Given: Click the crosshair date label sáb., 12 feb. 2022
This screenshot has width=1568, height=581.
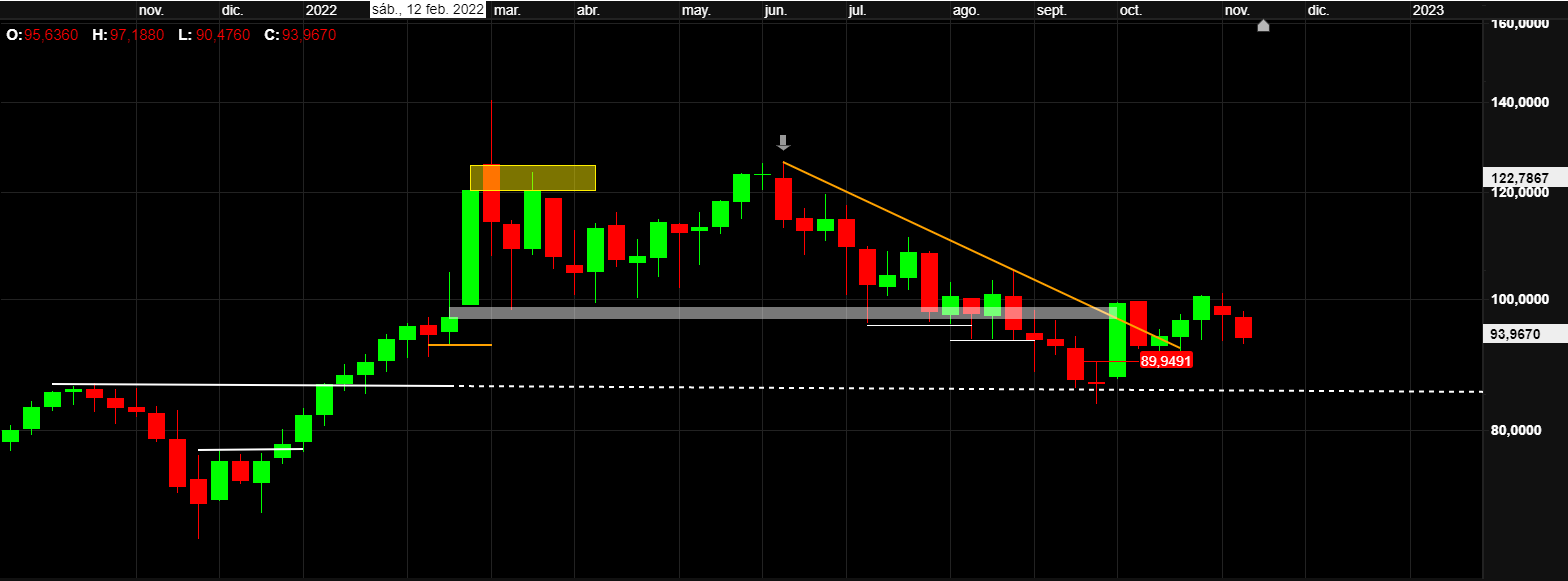Looking at the screenshot, I should tap(428, 10).
